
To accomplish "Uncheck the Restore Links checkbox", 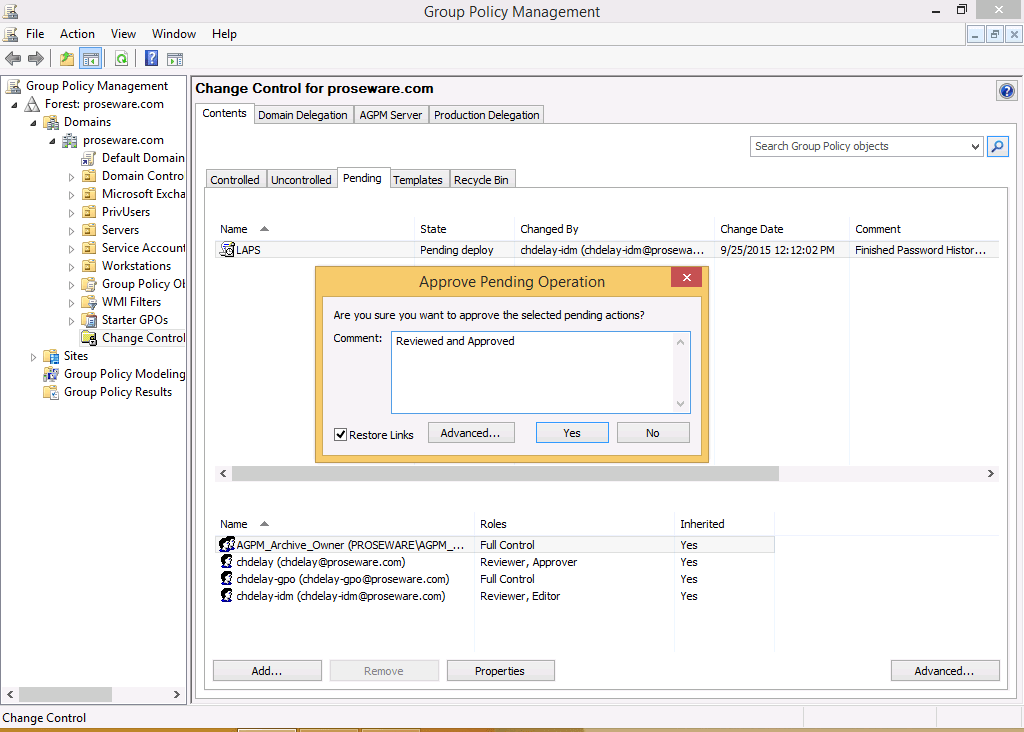I will 341,435.
